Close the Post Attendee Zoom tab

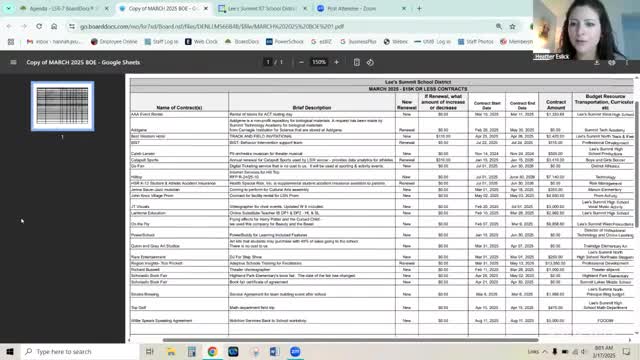(404, 8)
